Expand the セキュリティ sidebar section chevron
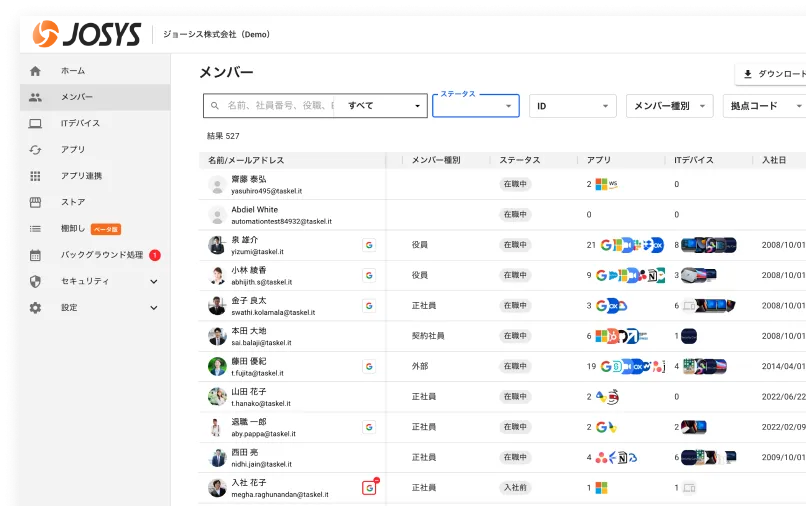Viewport: 806px width, 506px height. [154, 281]
